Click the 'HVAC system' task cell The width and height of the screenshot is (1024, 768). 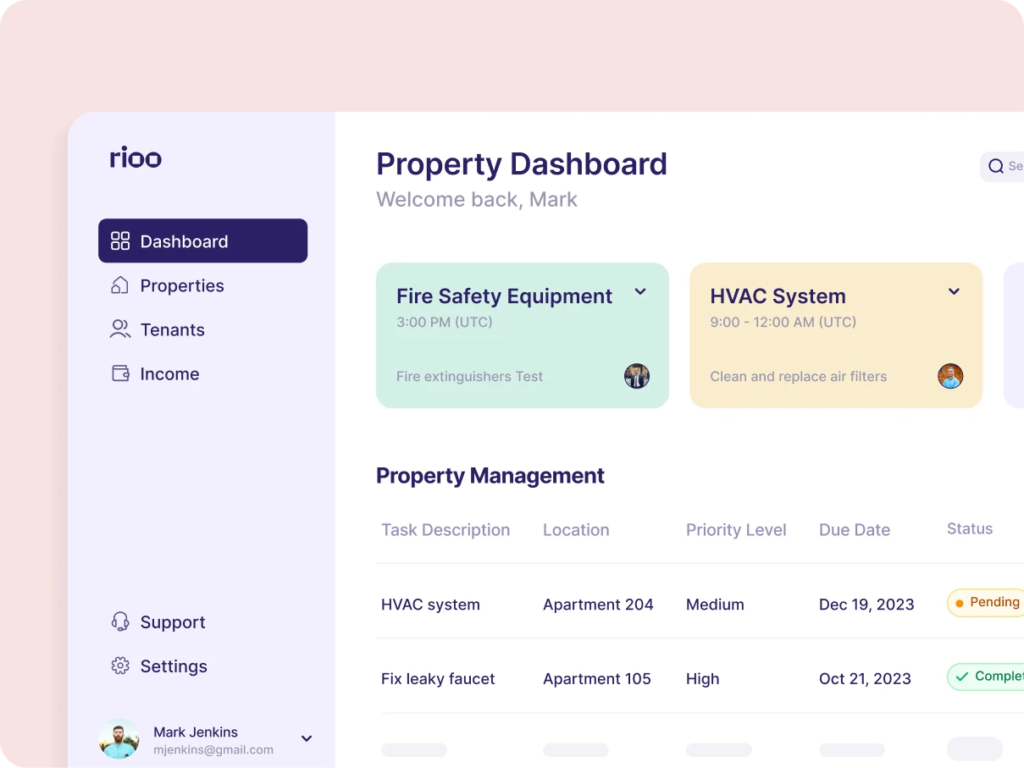430,605
